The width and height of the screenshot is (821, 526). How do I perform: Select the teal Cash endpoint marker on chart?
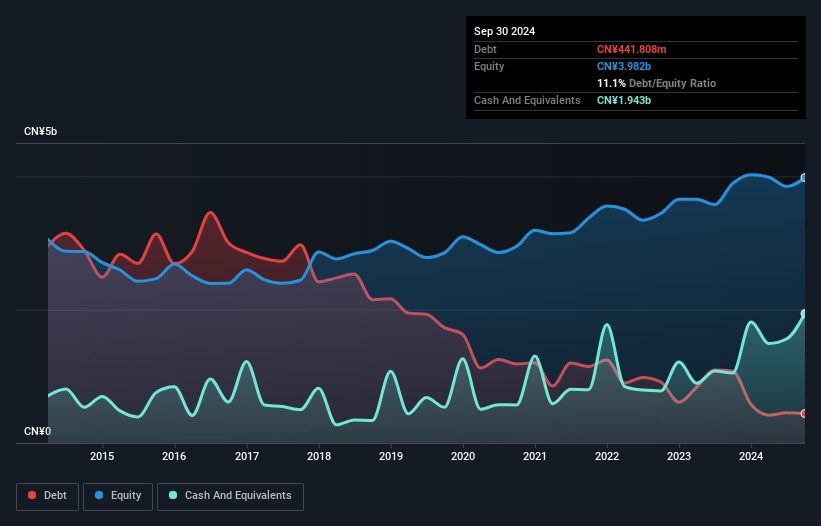pyautogui.click(x=804, y=314)
